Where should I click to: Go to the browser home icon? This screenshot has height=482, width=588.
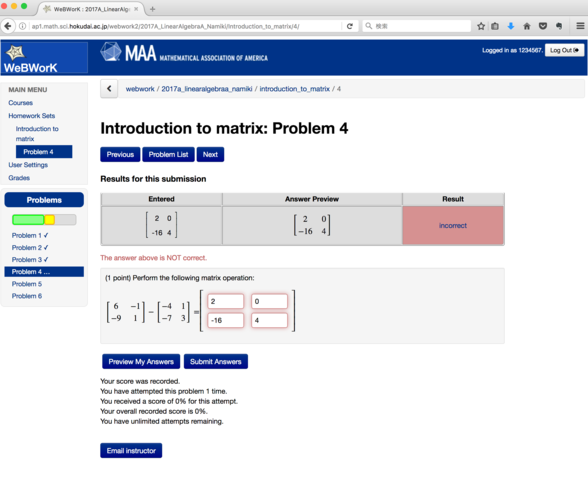(x=526, y=26)
